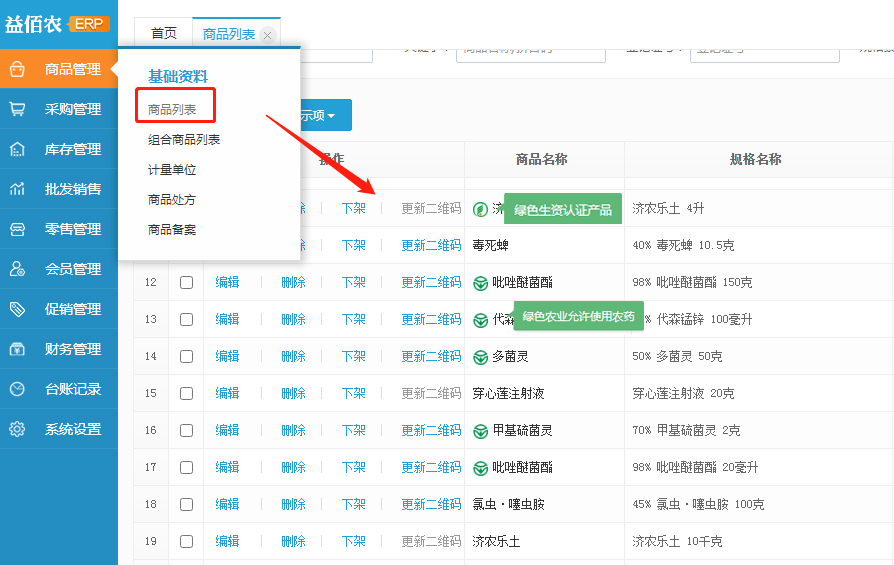The width and height of the screenshot is (894, 565).
Task: Select 商品备案 from the submenu
Action: [172, 230]
